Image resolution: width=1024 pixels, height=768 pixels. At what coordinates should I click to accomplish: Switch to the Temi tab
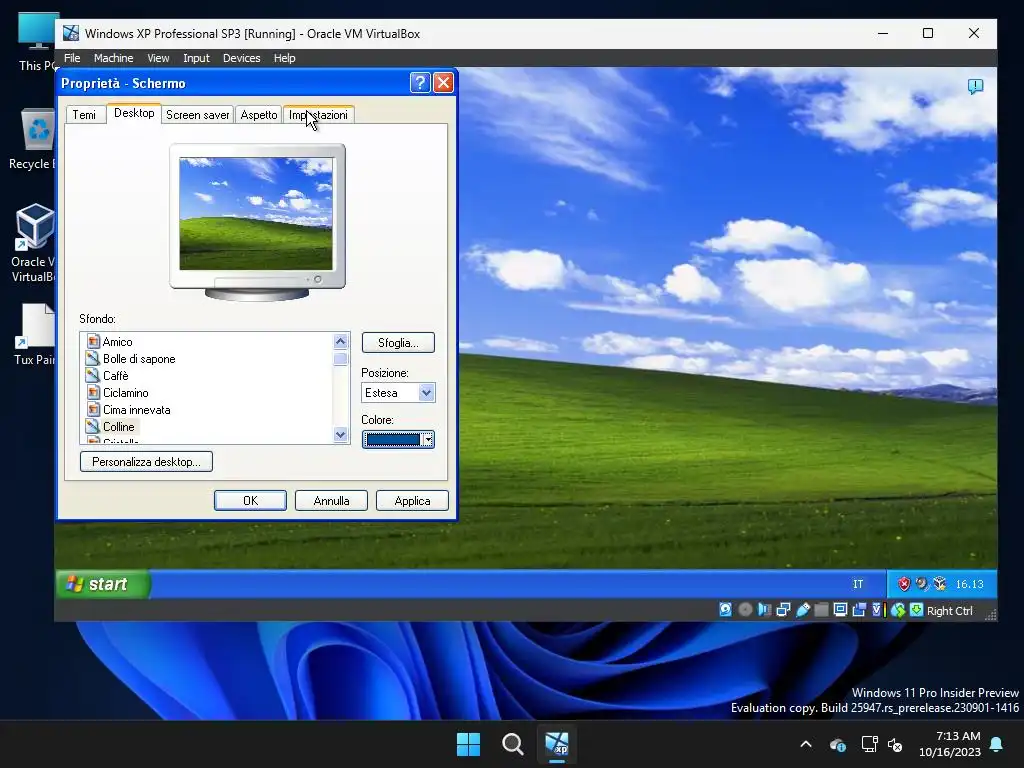[84, 115]
